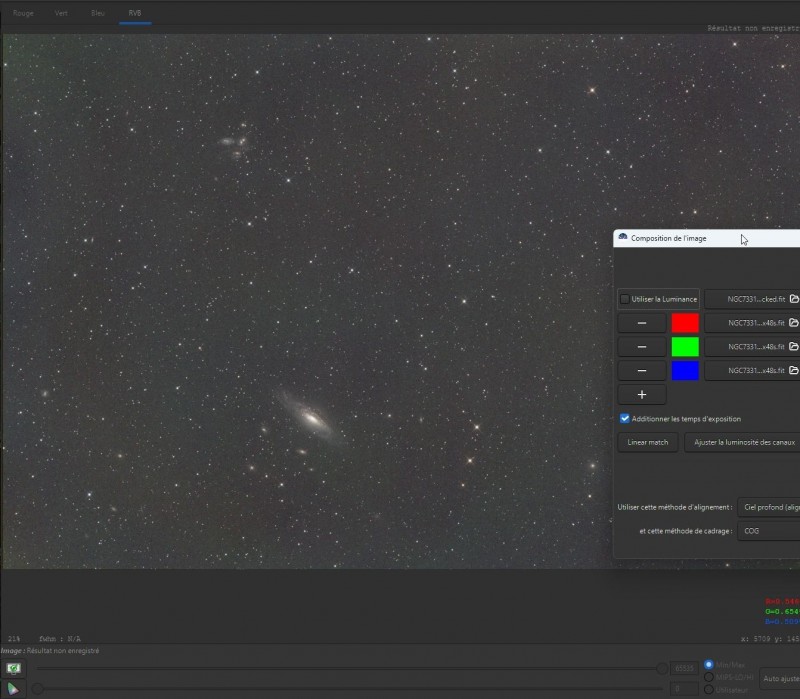Click the 'Composition de l'image' dialog title
The height and width of the screenshot is (699, 800).
coord(668,238)
